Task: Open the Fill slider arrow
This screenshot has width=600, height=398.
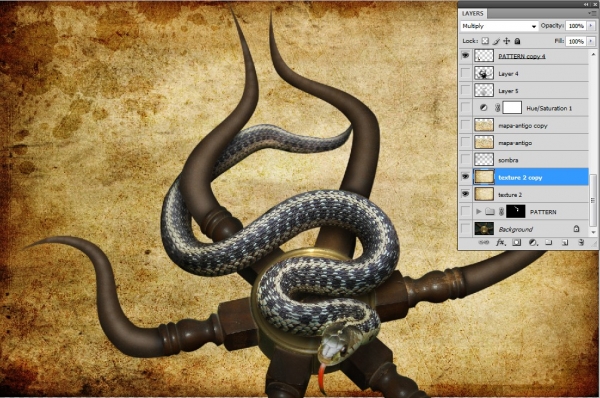Action: [591, 41]
